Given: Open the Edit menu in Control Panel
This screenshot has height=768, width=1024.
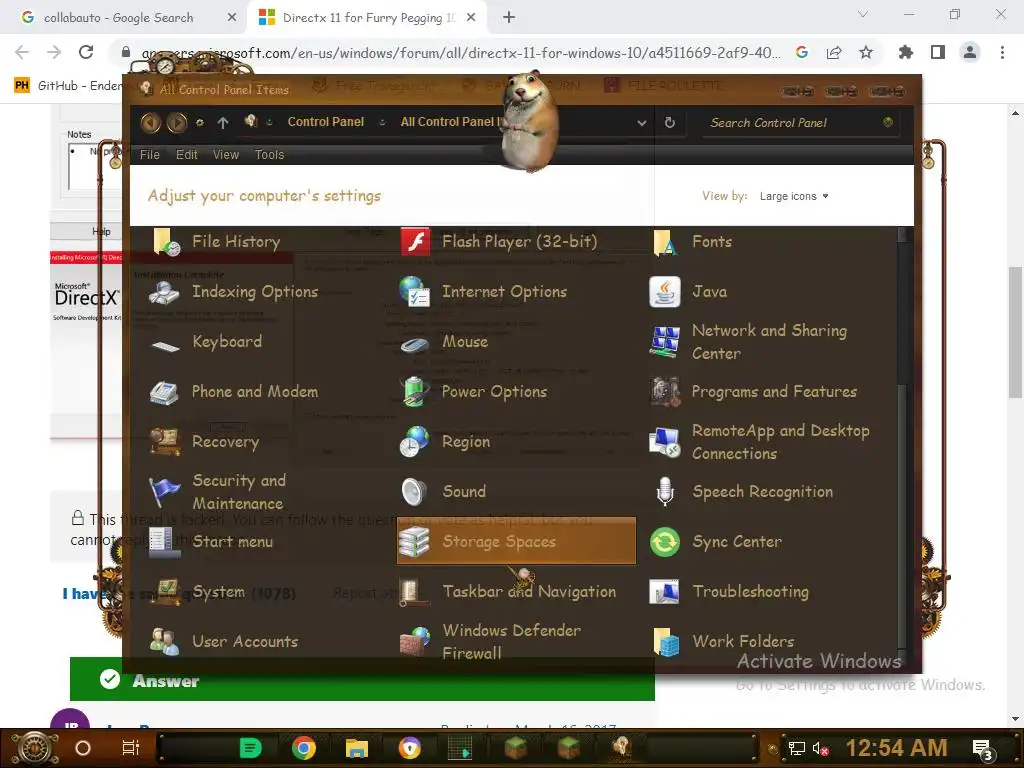Looking at the screenshot, I should 186,155.
